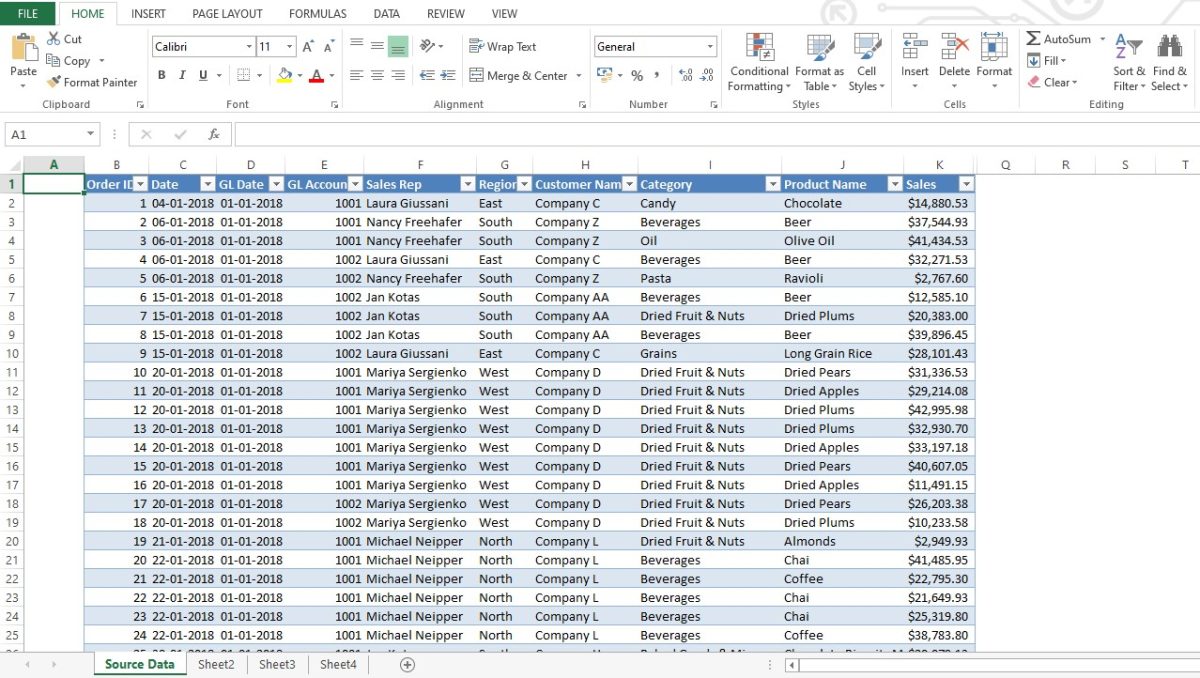Open the filter dropdown on Sales Rep column
This screenshot has width=1200, height=678.
coord(467,184)
